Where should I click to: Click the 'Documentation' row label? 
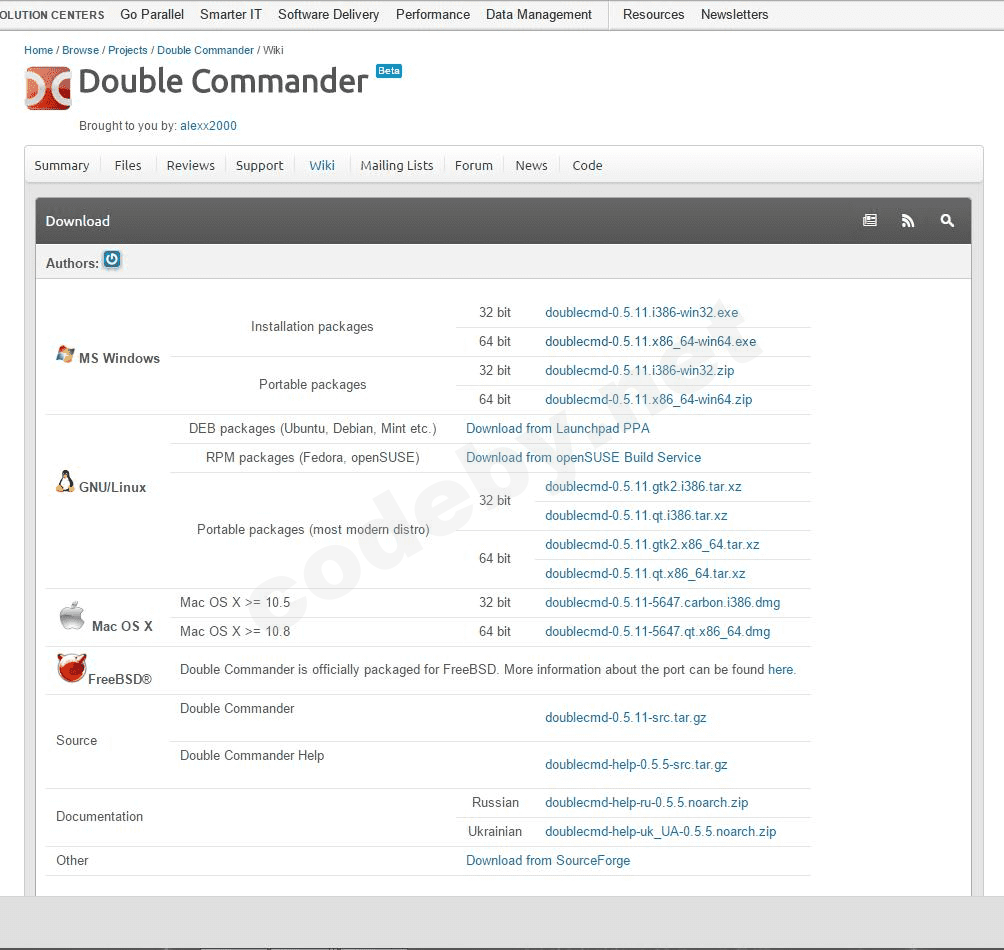pos(99,816)
